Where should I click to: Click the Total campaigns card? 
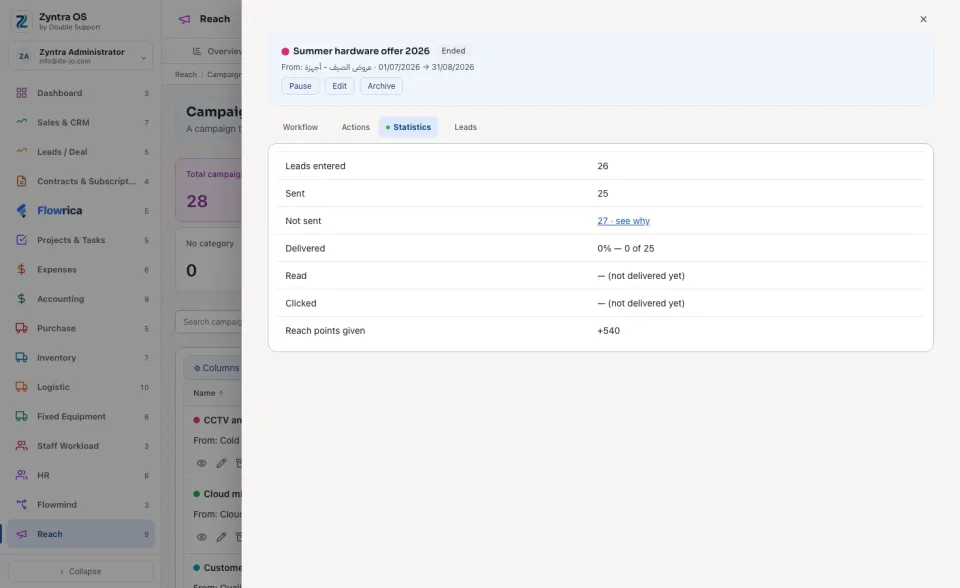(209, 190)
